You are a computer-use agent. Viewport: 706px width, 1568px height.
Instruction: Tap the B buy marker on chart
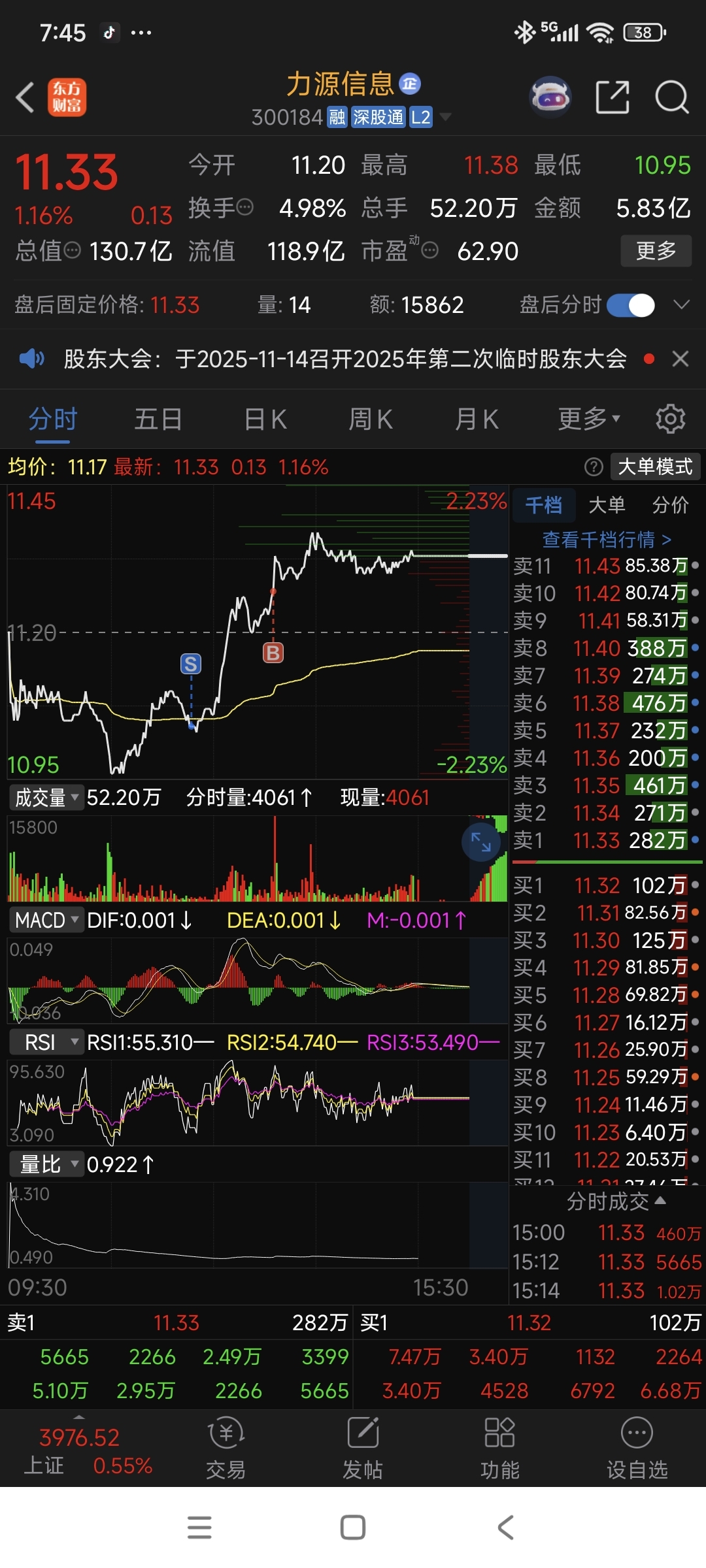pos(273,652)
